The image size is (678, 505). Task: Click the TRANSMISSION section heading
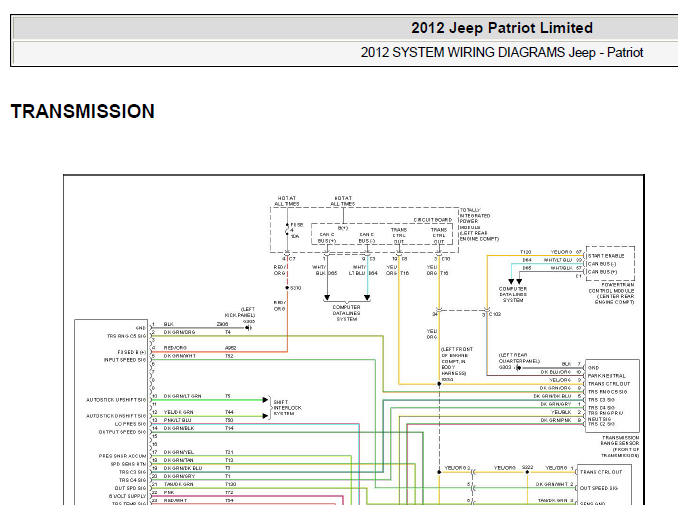click(83, 111)
